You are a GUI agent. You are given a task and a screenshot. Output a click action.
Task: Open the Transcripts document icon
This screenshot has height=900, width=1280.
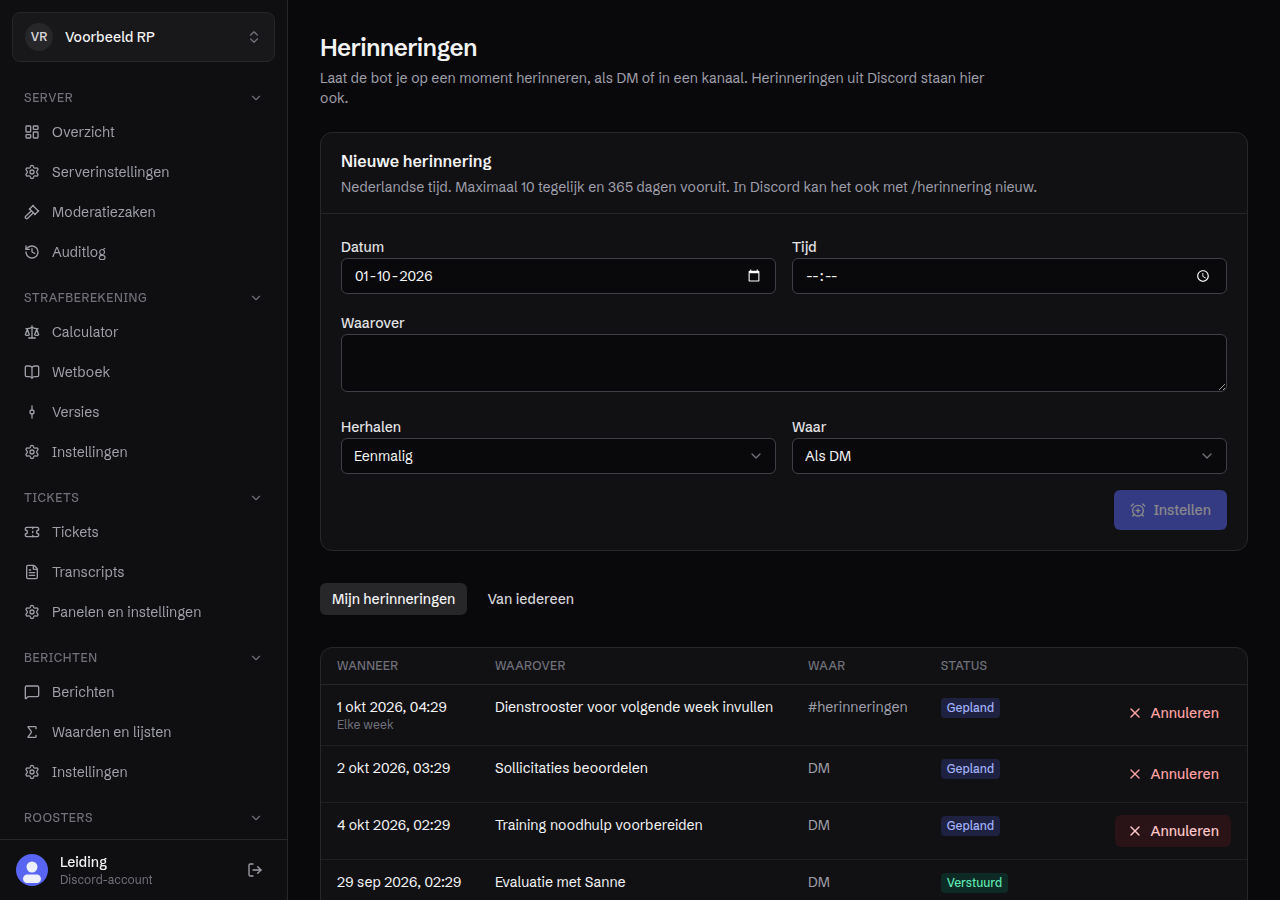32,572
